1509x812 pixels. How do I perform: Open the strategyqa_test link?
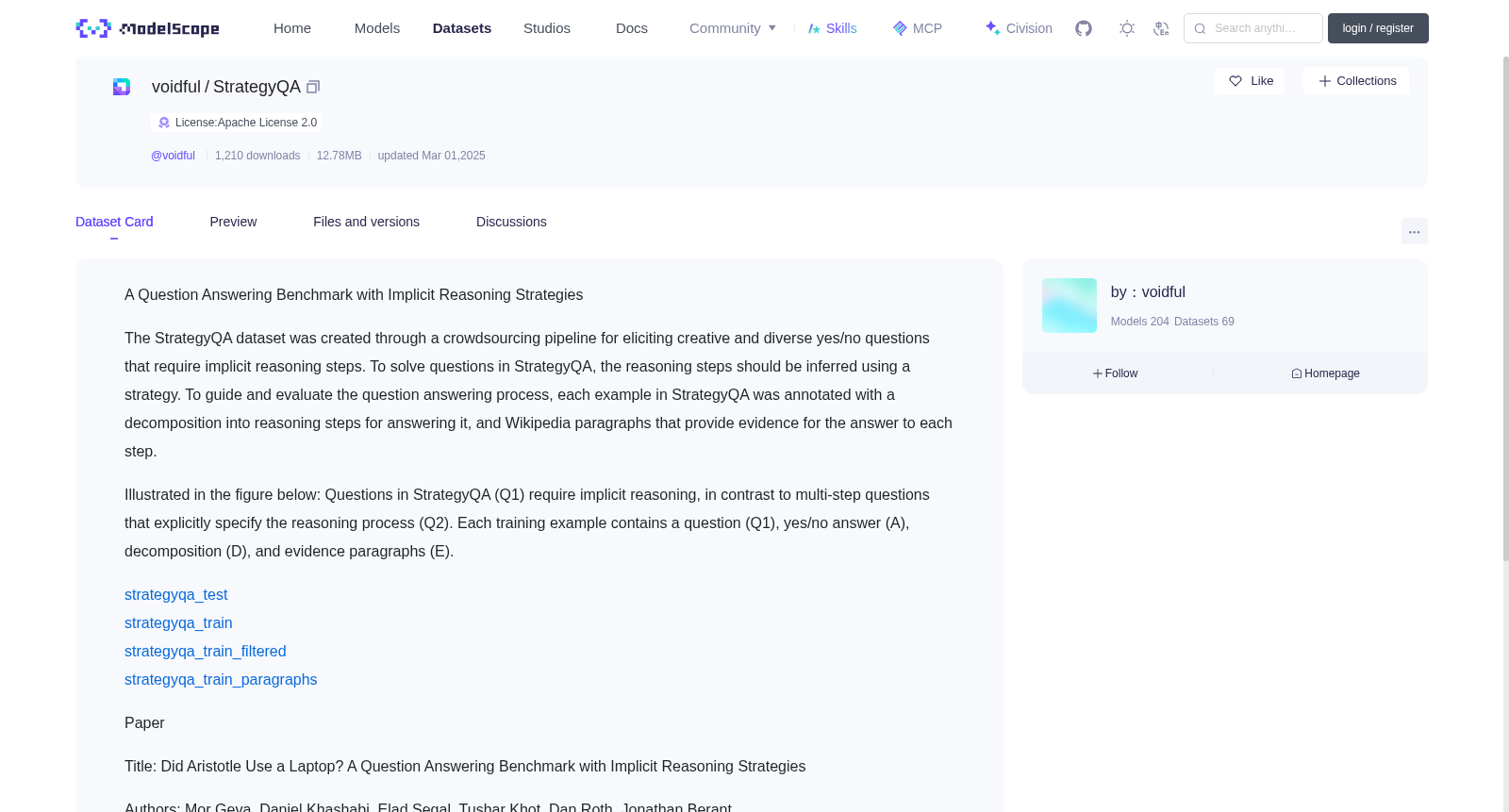coord(176,595)
